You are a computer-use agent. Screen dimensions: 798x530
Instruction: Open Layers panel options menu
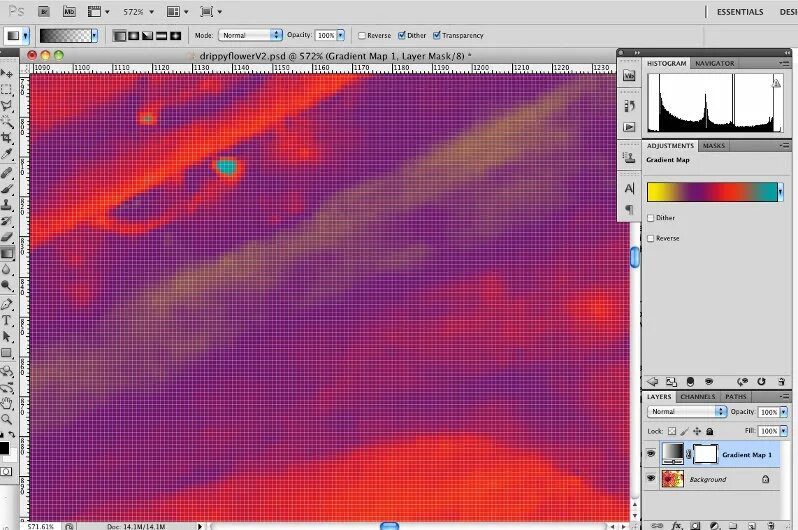[x=784, y=396]
